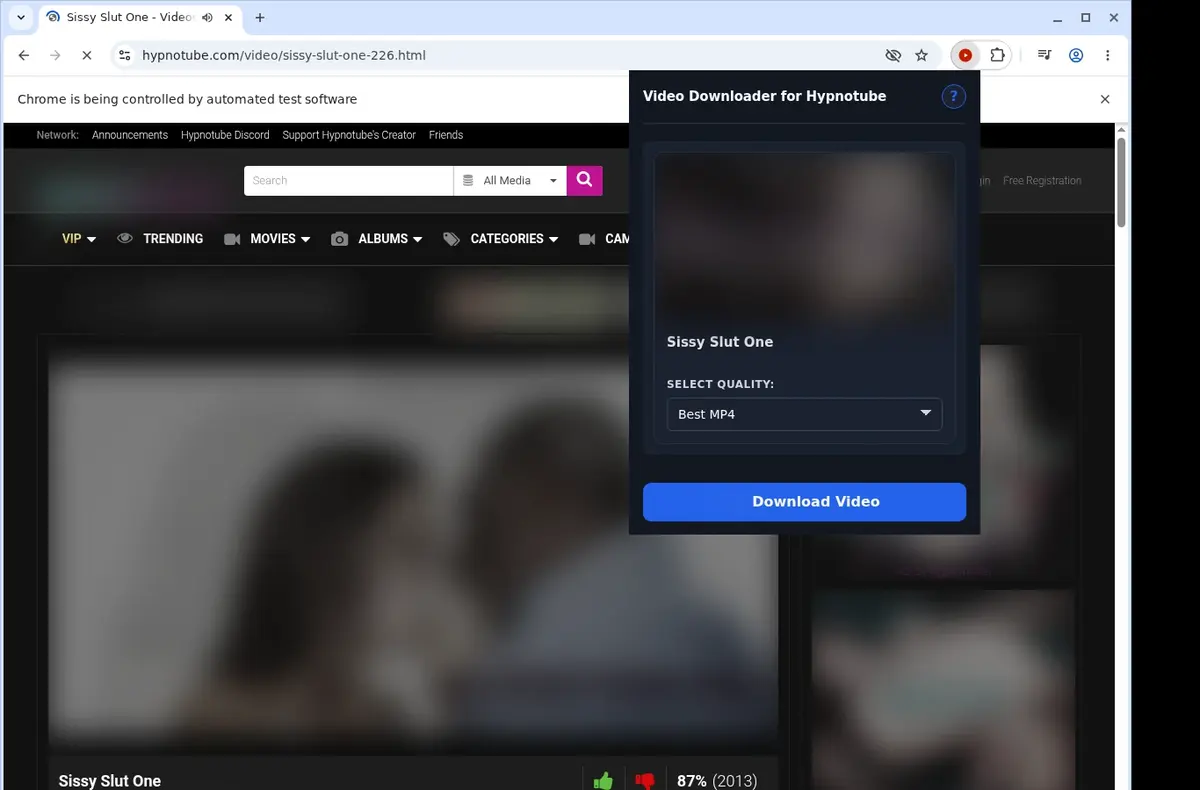1200x790 pixels.
Task: Open the Trending section
Action: point(160,239)
